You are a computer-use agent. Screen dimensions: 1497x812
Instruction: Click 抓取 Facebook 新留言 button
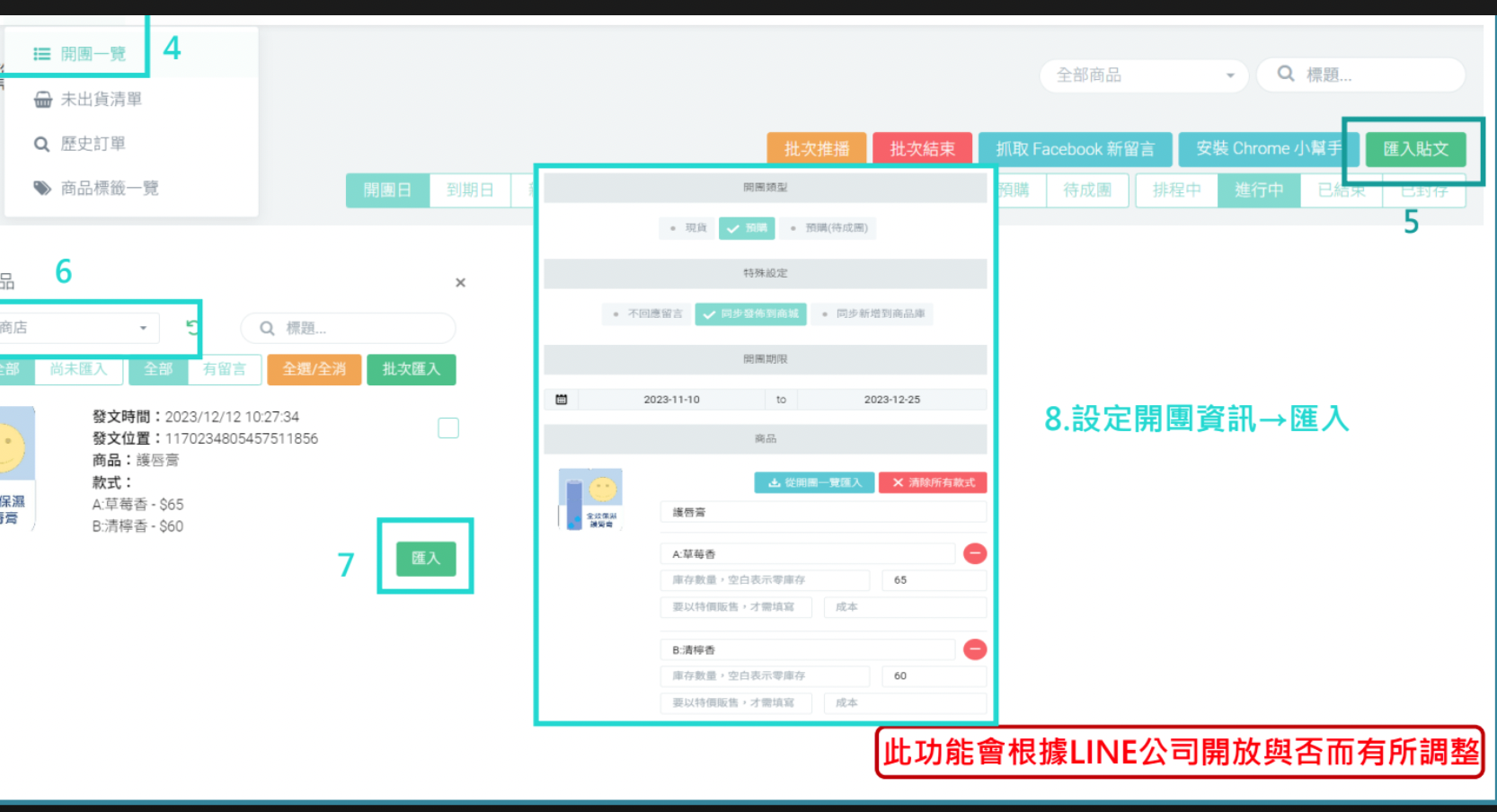point(1075,148)
